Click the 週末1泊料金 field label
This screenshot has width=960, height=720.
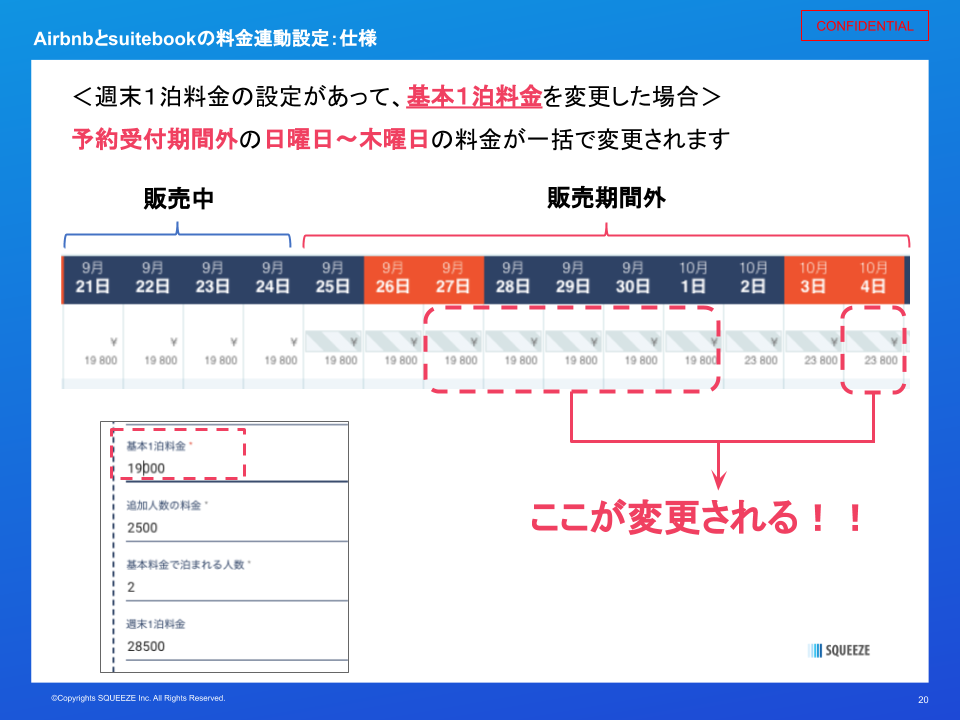click(x=156, y=624)
